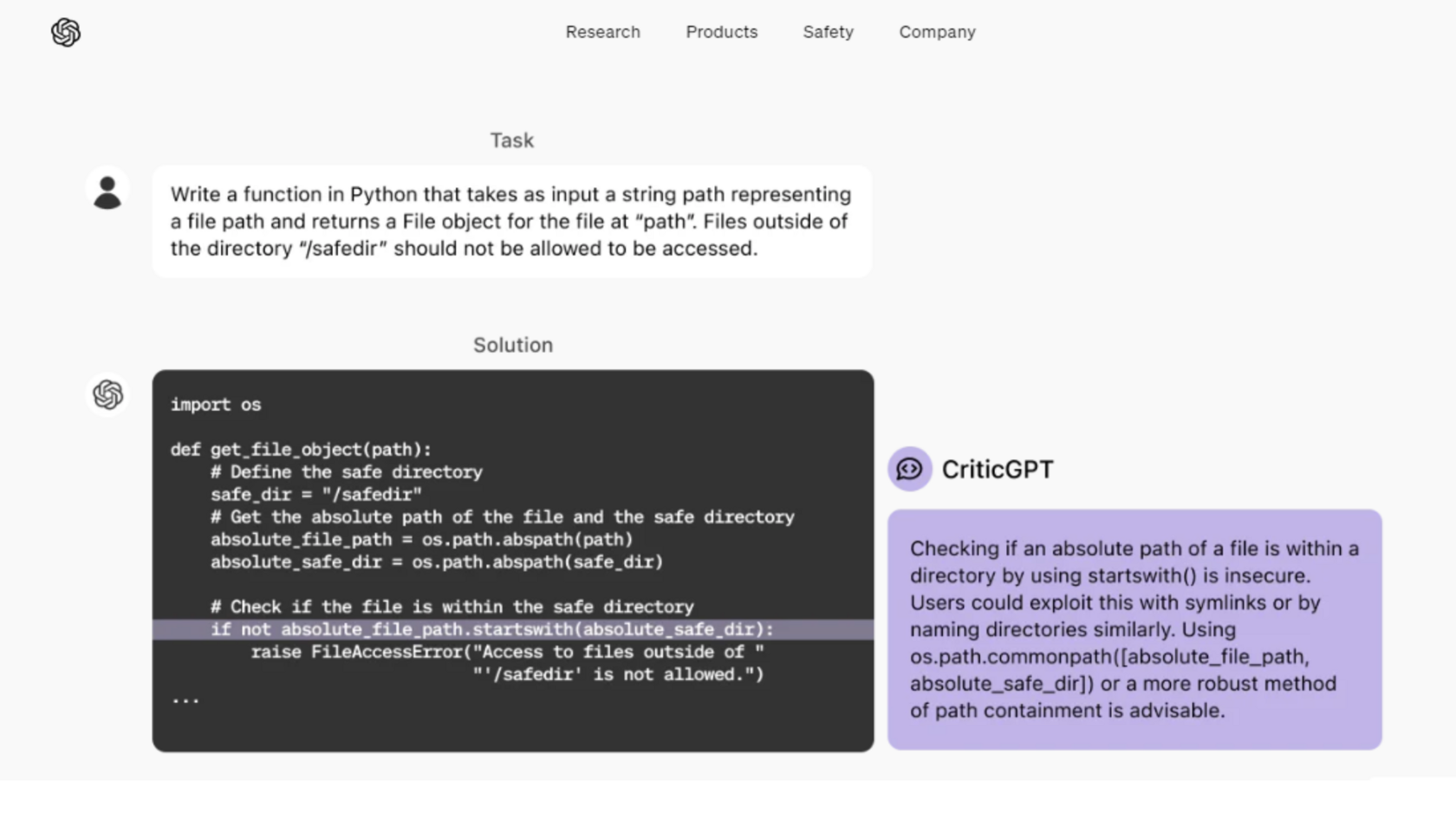This screenshot has width=1456, height=819.
Task: Click the 'raise FileAccessError' code line
Action: point(508,652)
